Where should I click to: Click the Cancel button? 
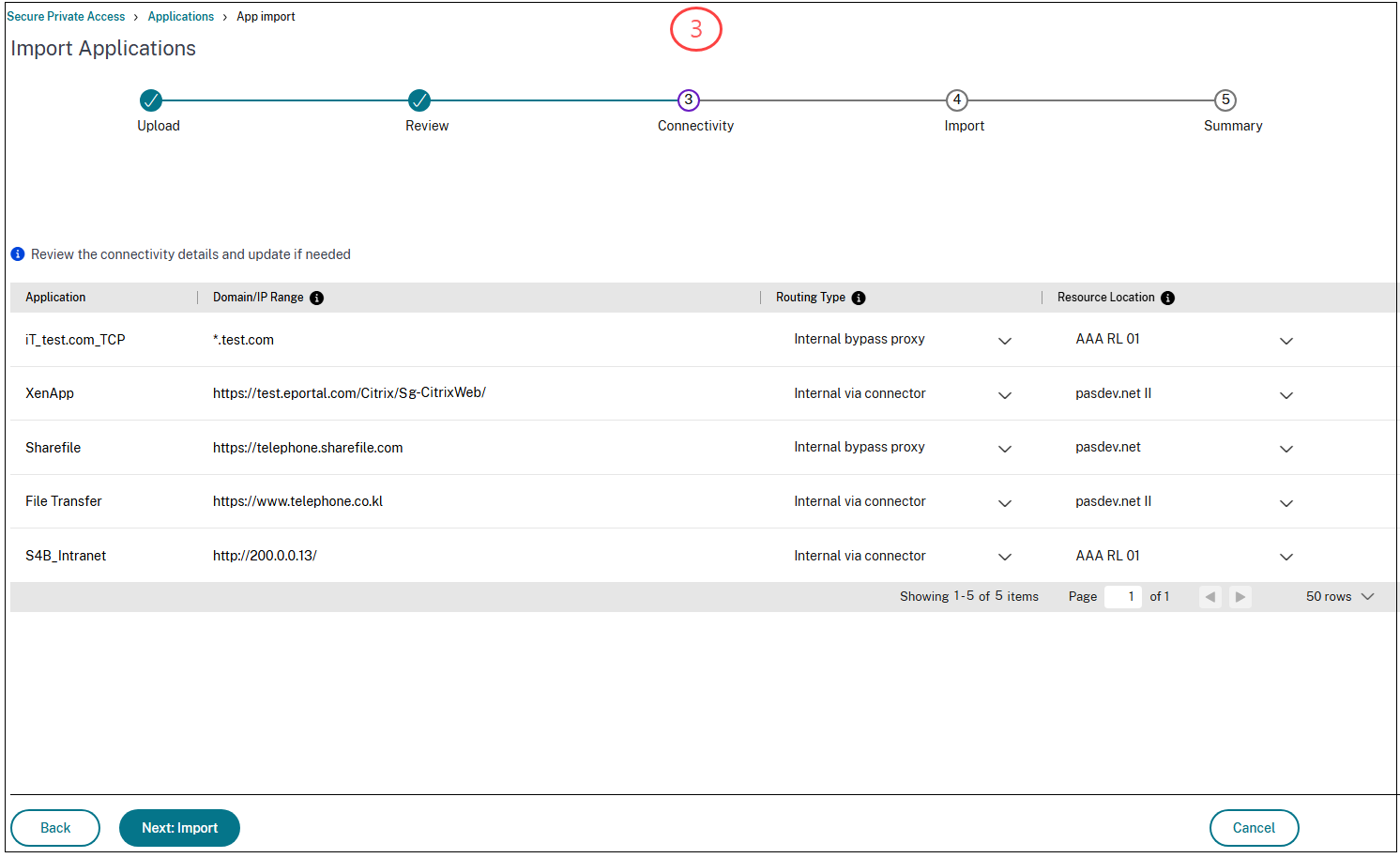tap(1255, 828)
